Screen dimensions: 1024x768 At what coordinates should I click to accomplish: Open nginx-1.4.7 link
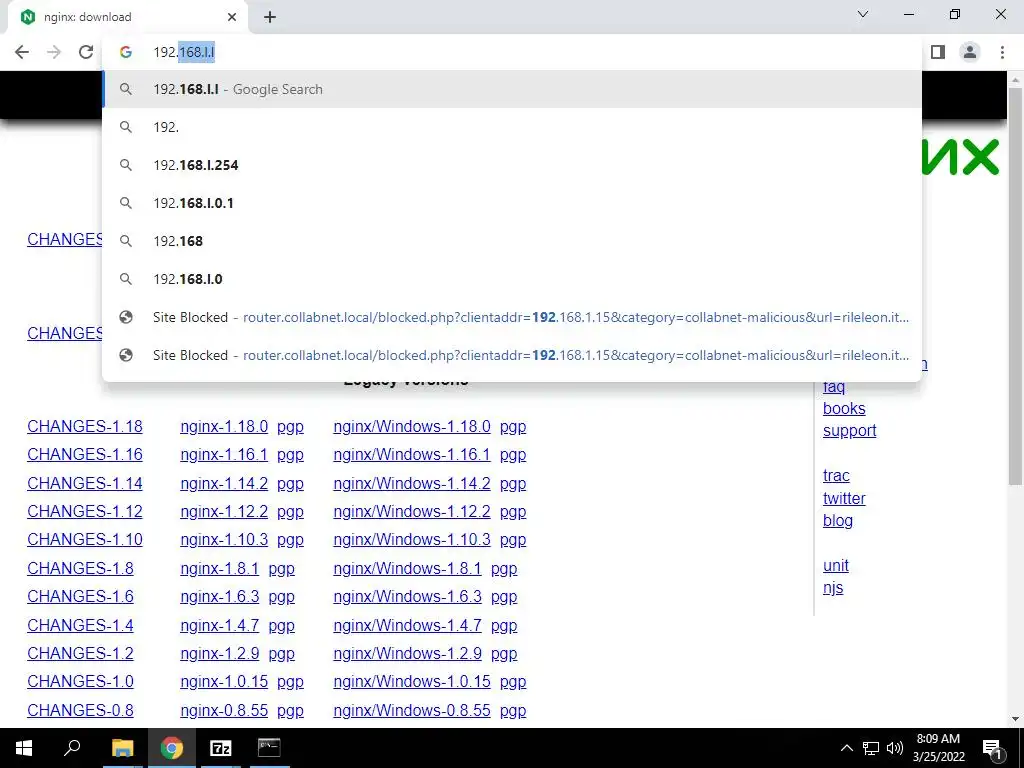click(219, 625)
